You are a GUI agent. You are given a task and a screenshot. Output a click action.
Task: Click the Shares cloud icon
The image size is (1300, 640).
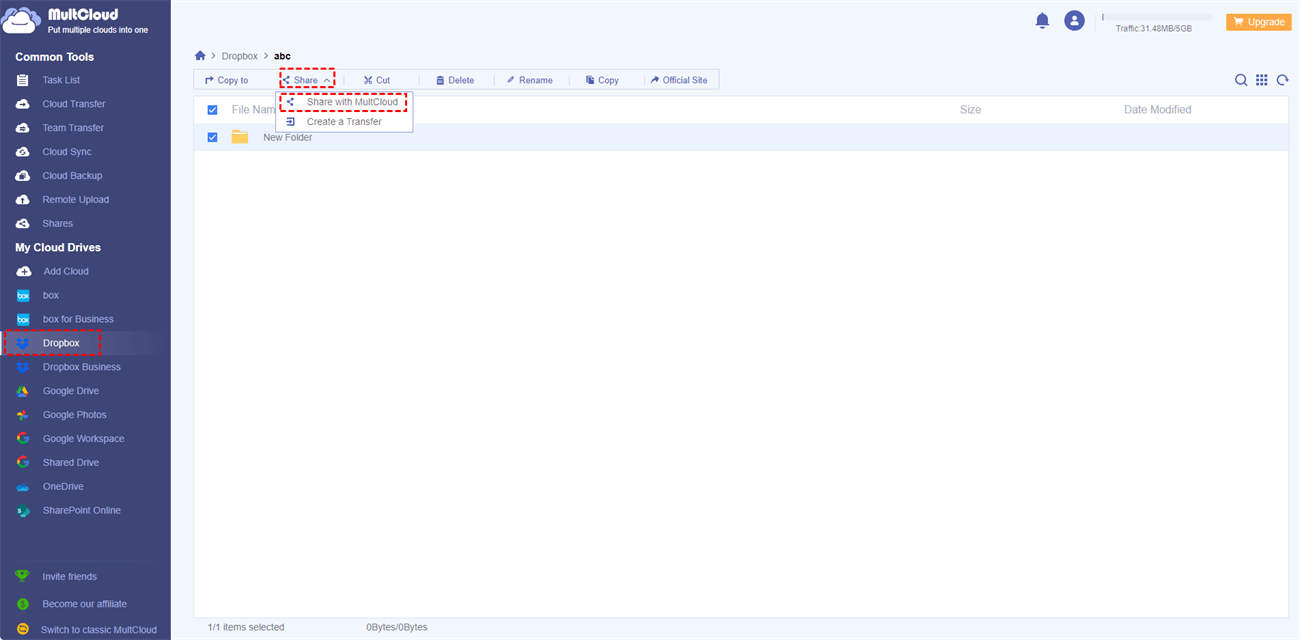pyautogui.click(x=23, y=224)
